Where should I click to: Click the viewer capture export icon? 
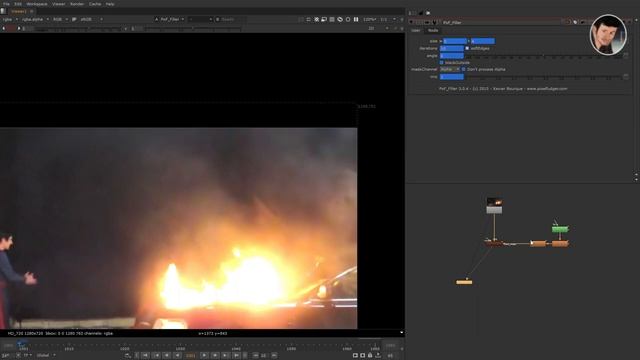point(378,356)
